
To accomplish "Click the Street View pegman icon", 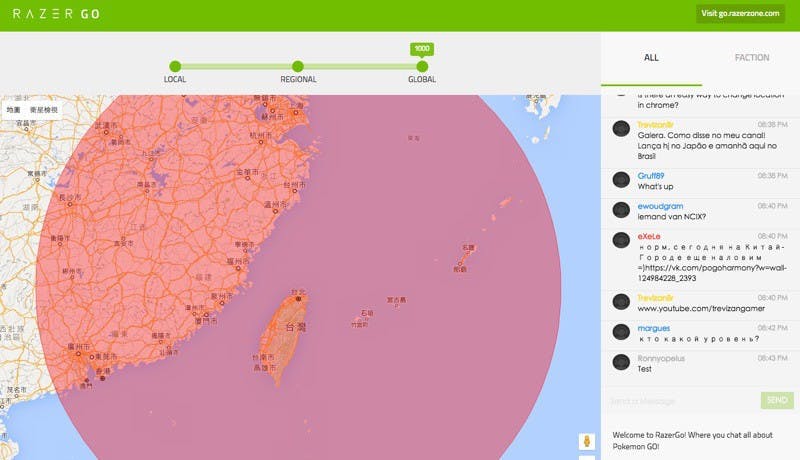I will pyautogui.click(x=587, y=441).
